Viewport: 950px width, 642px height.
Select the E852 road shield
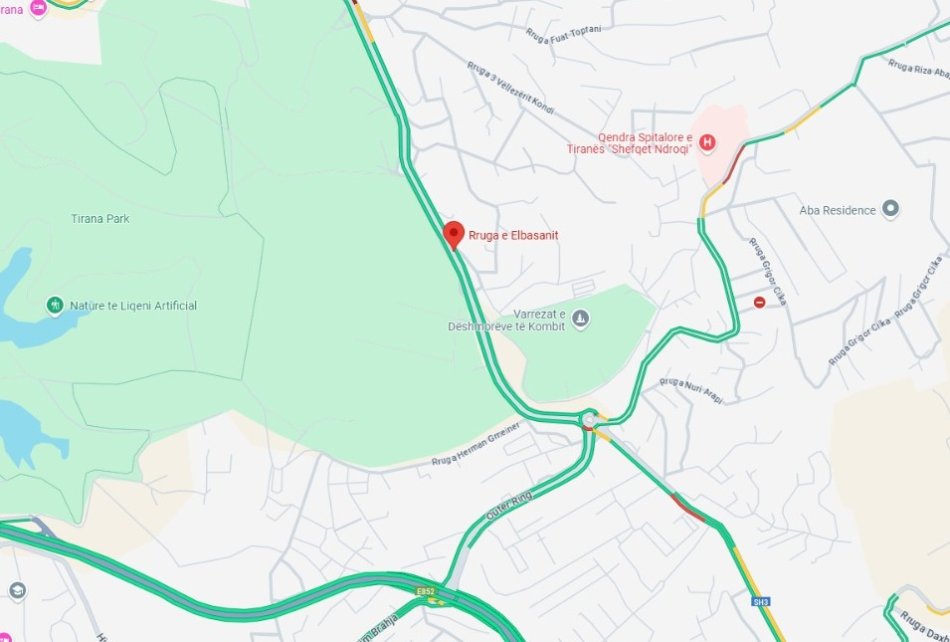pos(425,591)
